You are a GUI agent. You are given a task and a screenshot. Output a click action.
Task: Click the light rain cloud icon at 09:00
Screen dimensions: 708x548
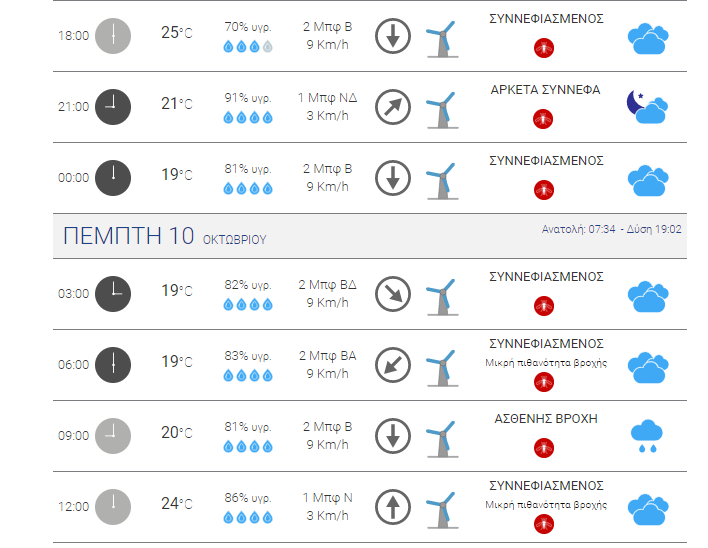pos(647,436)
